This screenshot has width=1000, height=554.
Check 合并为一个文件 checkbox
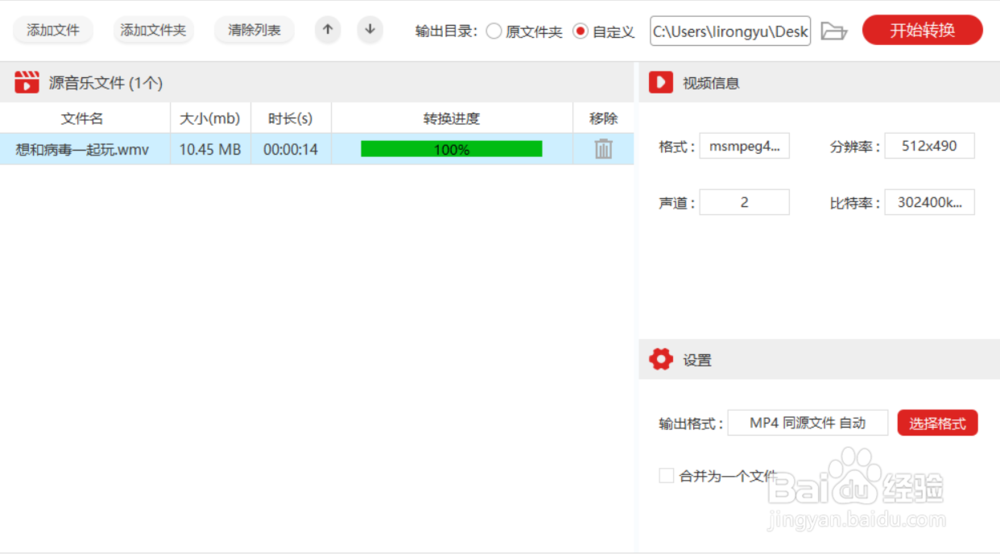(x=666, y=476)
